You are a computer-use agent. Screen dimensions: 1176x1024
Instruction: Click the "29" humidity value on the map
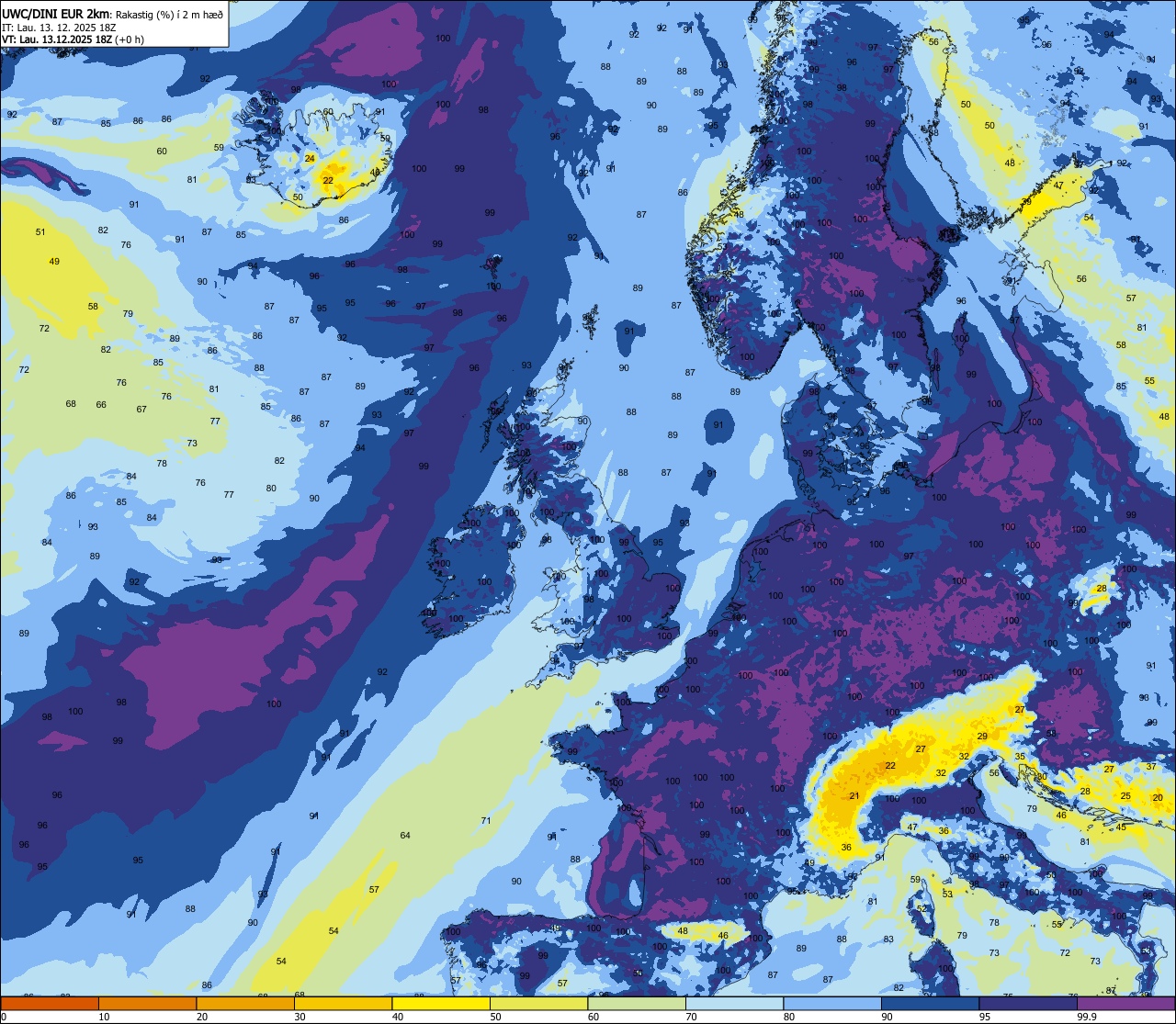(982, 736)
